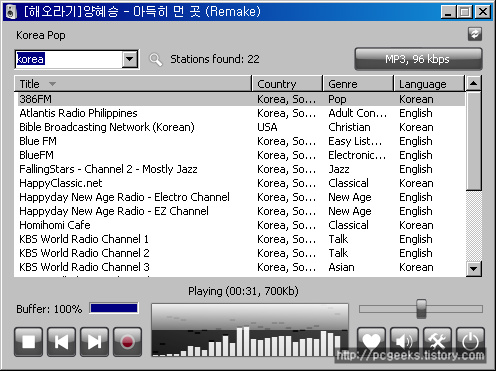496x371 pixels.
Task: Click the spectrum visualizer display
Action: [250, 330]
